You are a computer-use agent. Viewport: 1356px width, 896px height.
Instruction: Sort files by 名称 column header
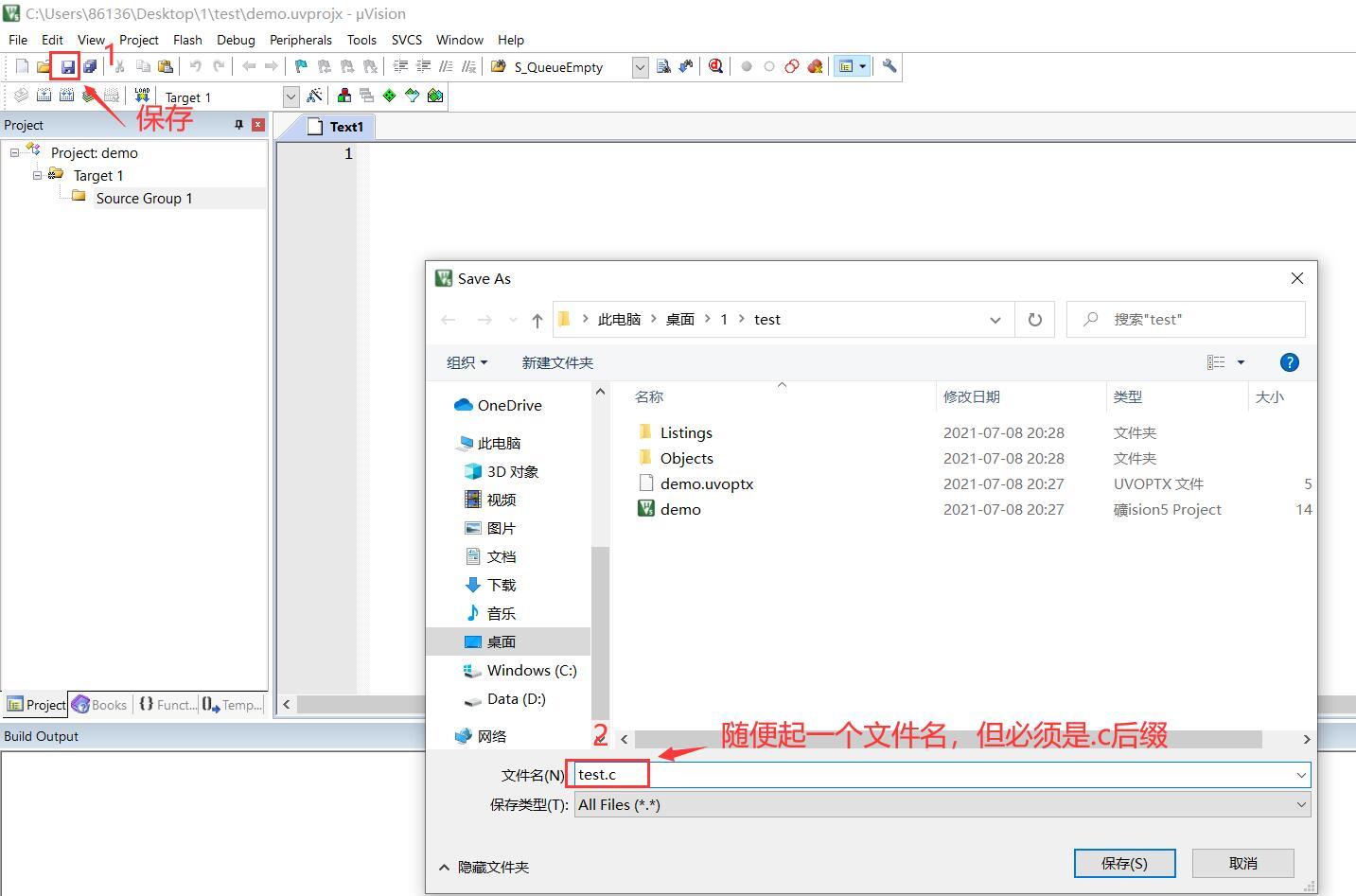(x=649, y=396)
